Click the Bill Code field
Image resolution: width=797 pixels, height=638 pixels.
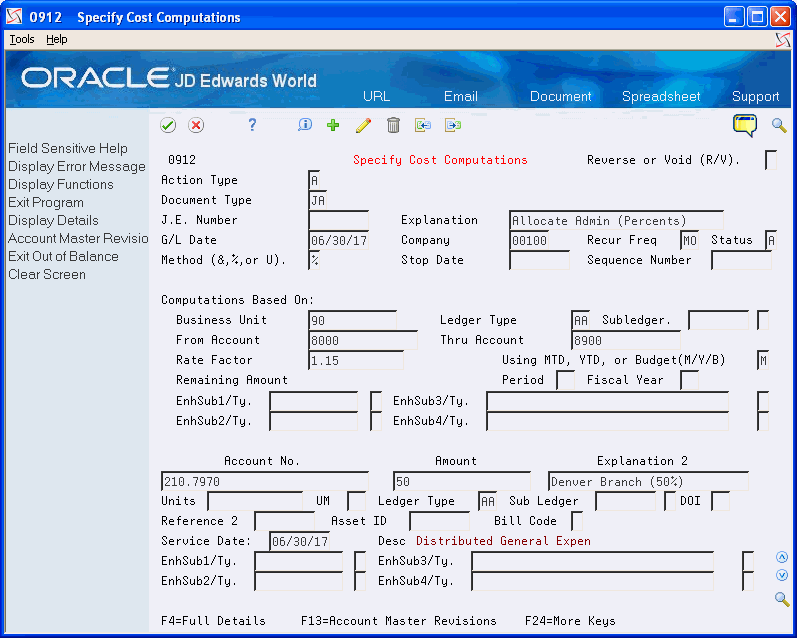coord(577,521)
